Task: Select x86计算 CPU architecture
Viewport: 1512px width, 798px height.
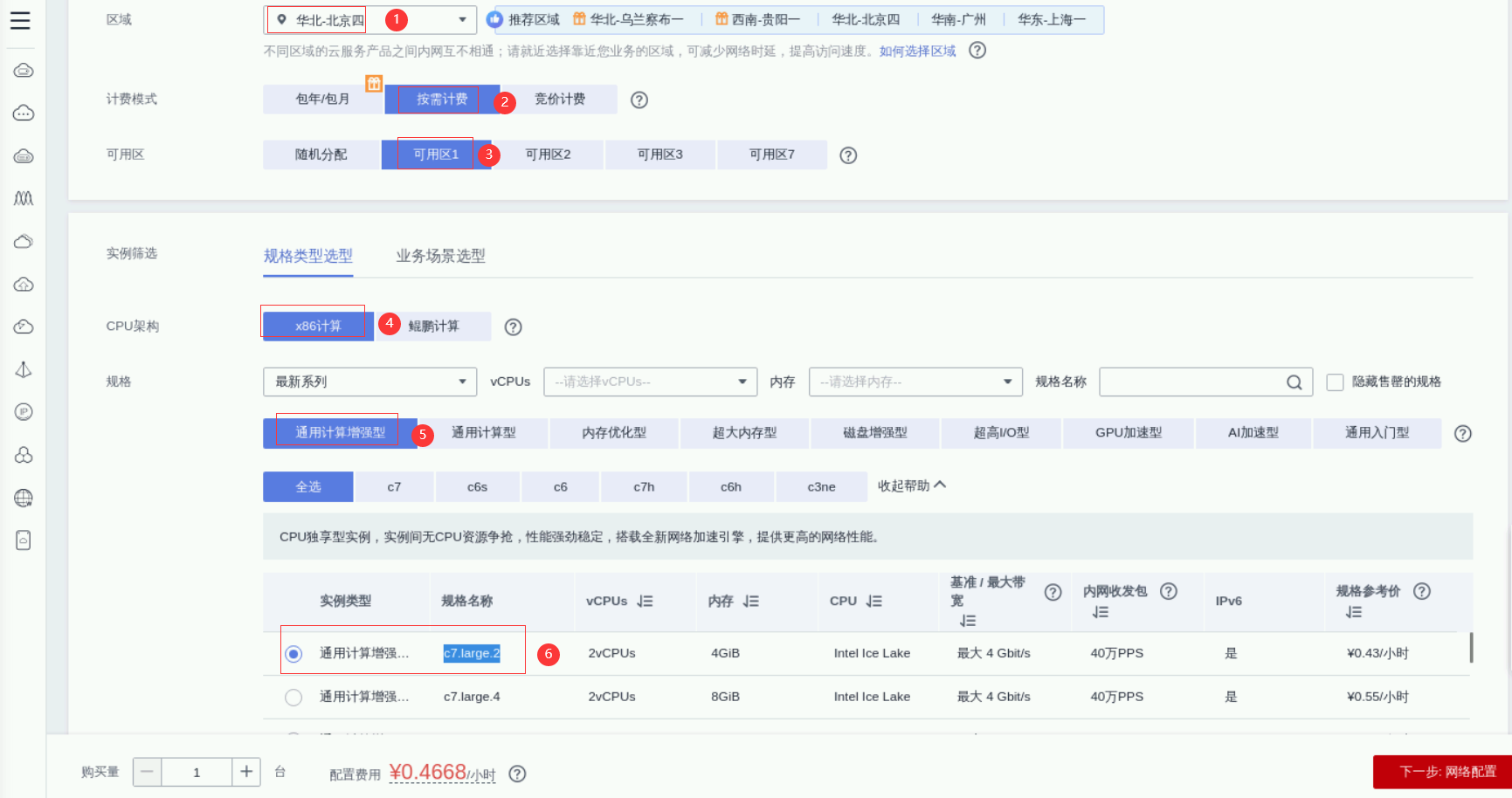Action: (x=318, y=327)
